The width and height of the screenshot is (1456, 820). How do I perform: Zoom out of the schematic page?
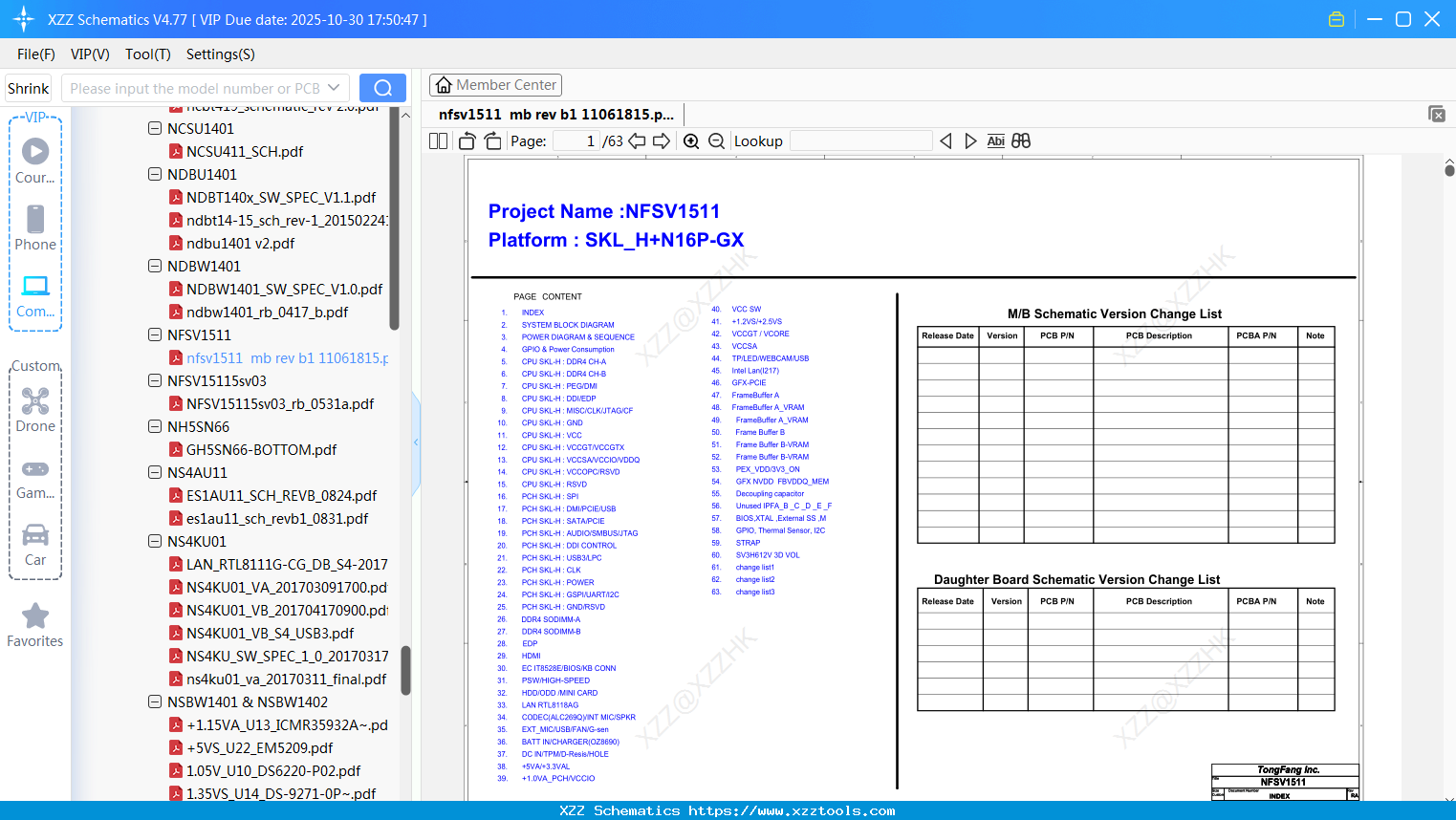coord(717,140)
